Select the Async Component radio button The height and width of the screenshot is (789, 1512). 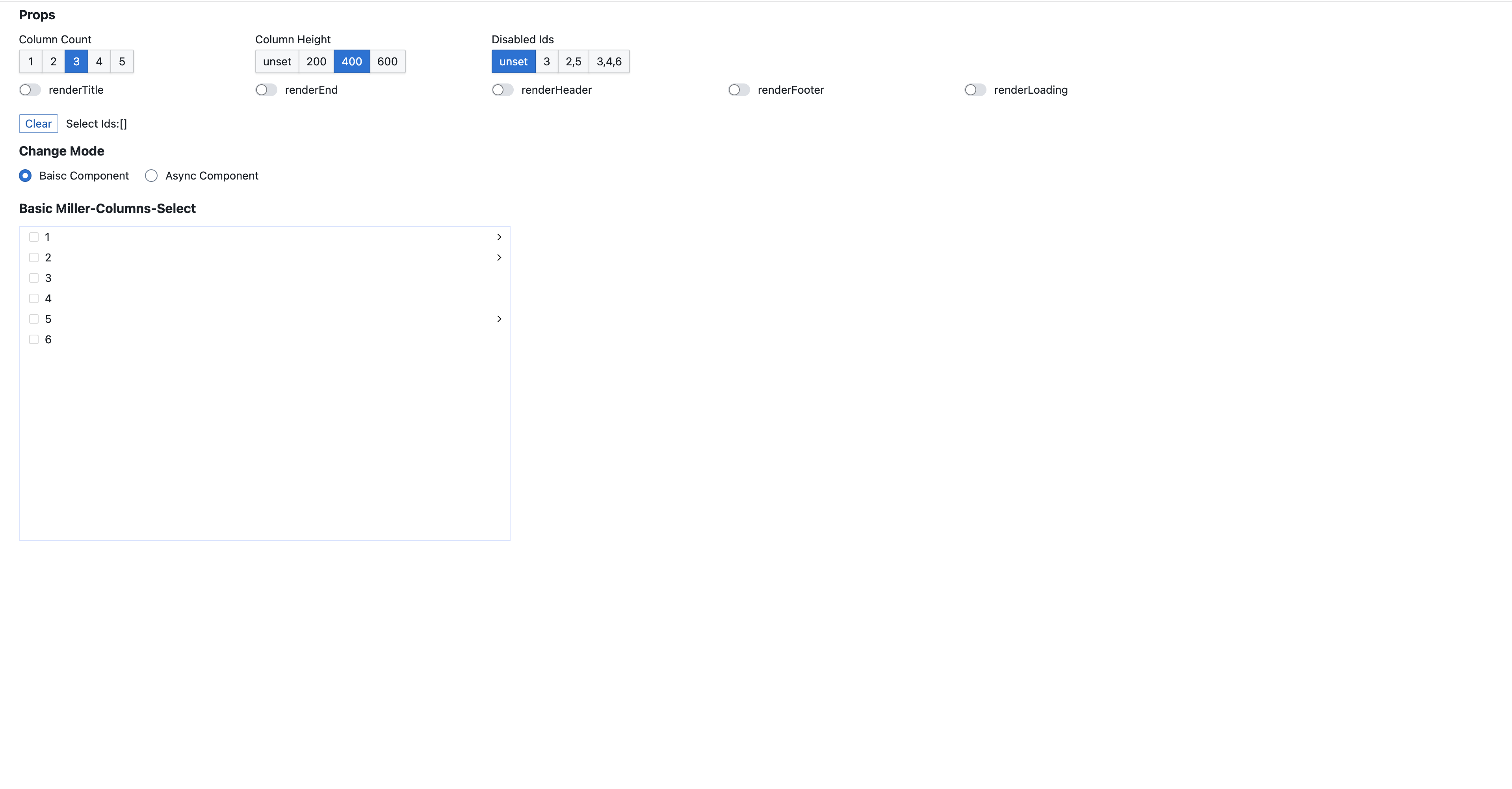pos(151,176)
